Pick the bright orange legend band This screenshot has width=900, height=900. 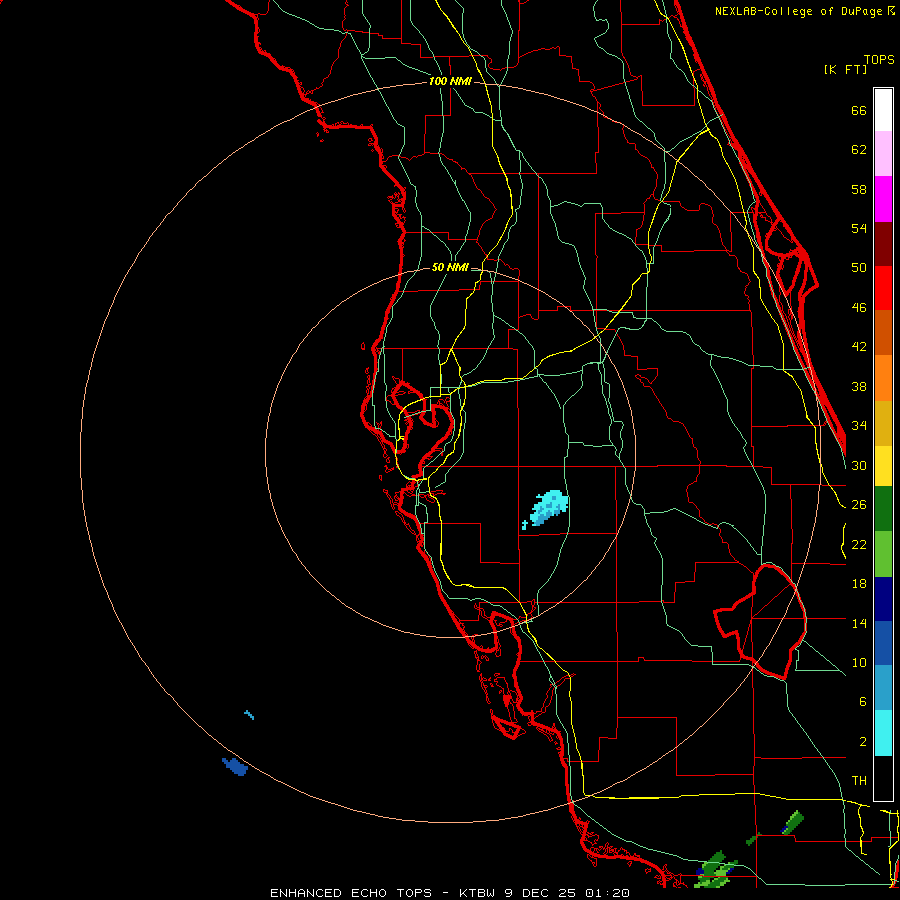(x=883, y=378)
